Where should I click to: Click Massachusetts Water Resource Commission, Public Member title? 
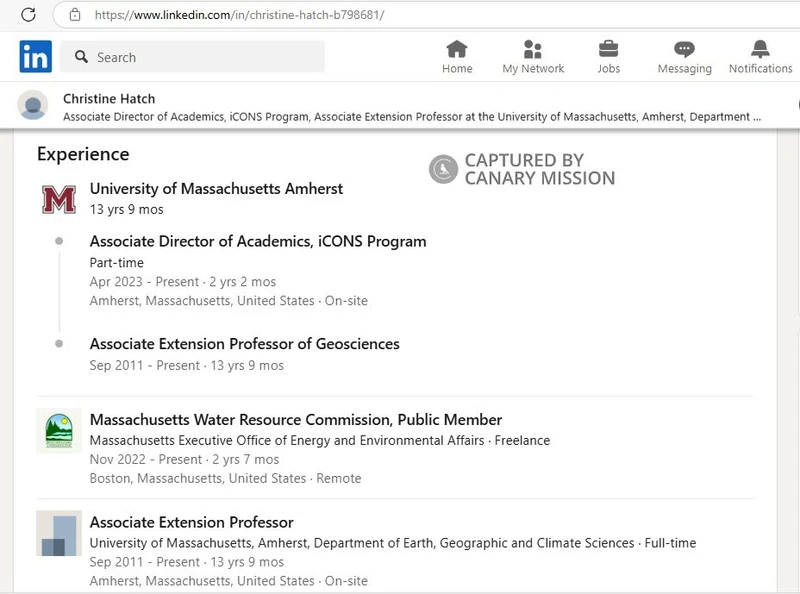pyautogui.click(x=296, y=419)
